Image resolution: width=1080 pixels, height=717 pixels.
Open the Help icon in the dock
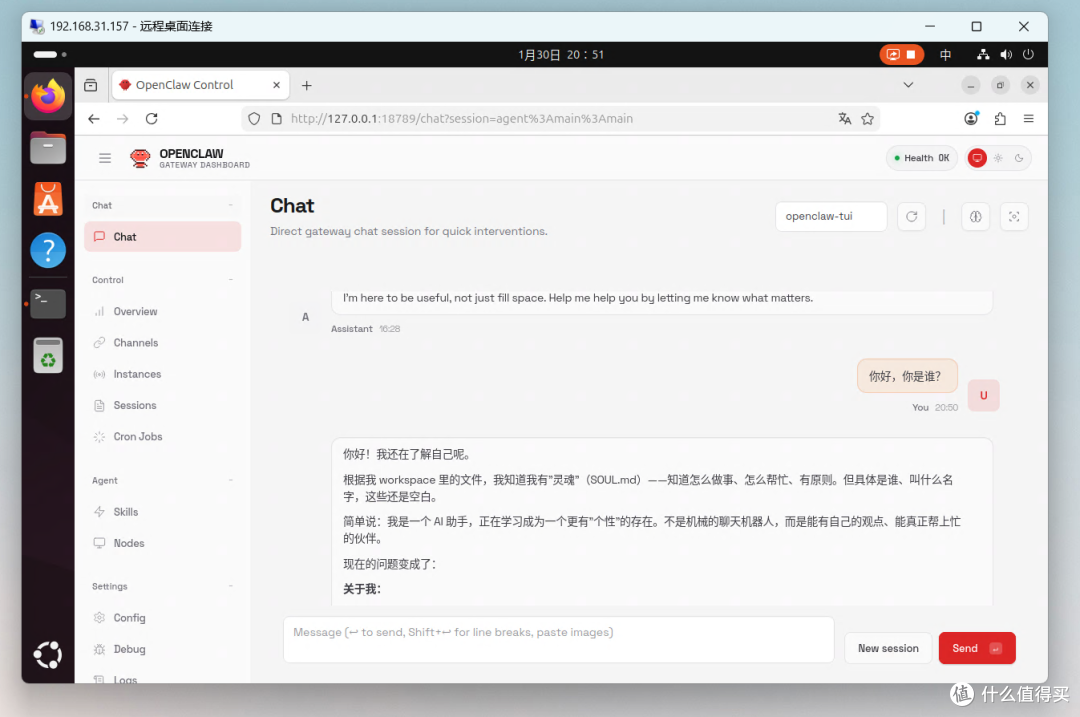(x=48, y=250)
